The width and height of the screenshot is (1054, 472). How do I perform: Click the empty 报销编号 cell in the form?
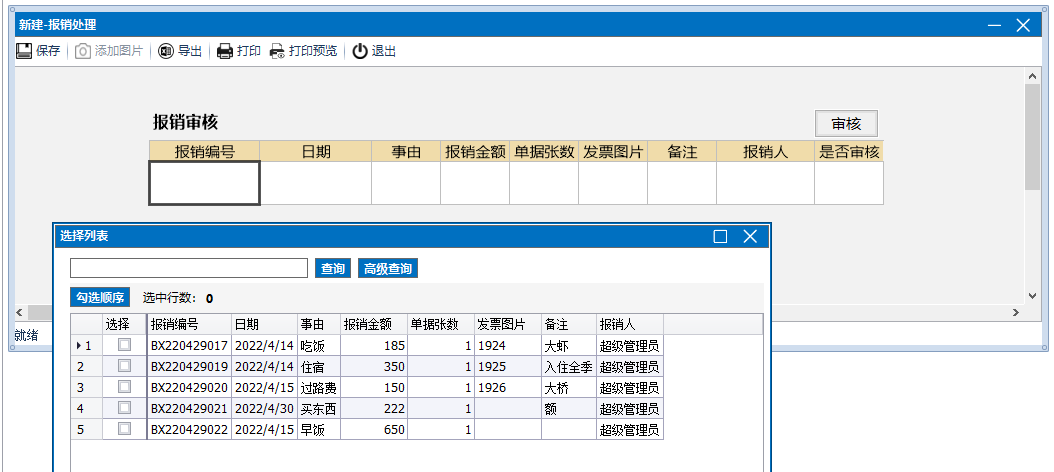pyautogui.click(x=204, y=183)
